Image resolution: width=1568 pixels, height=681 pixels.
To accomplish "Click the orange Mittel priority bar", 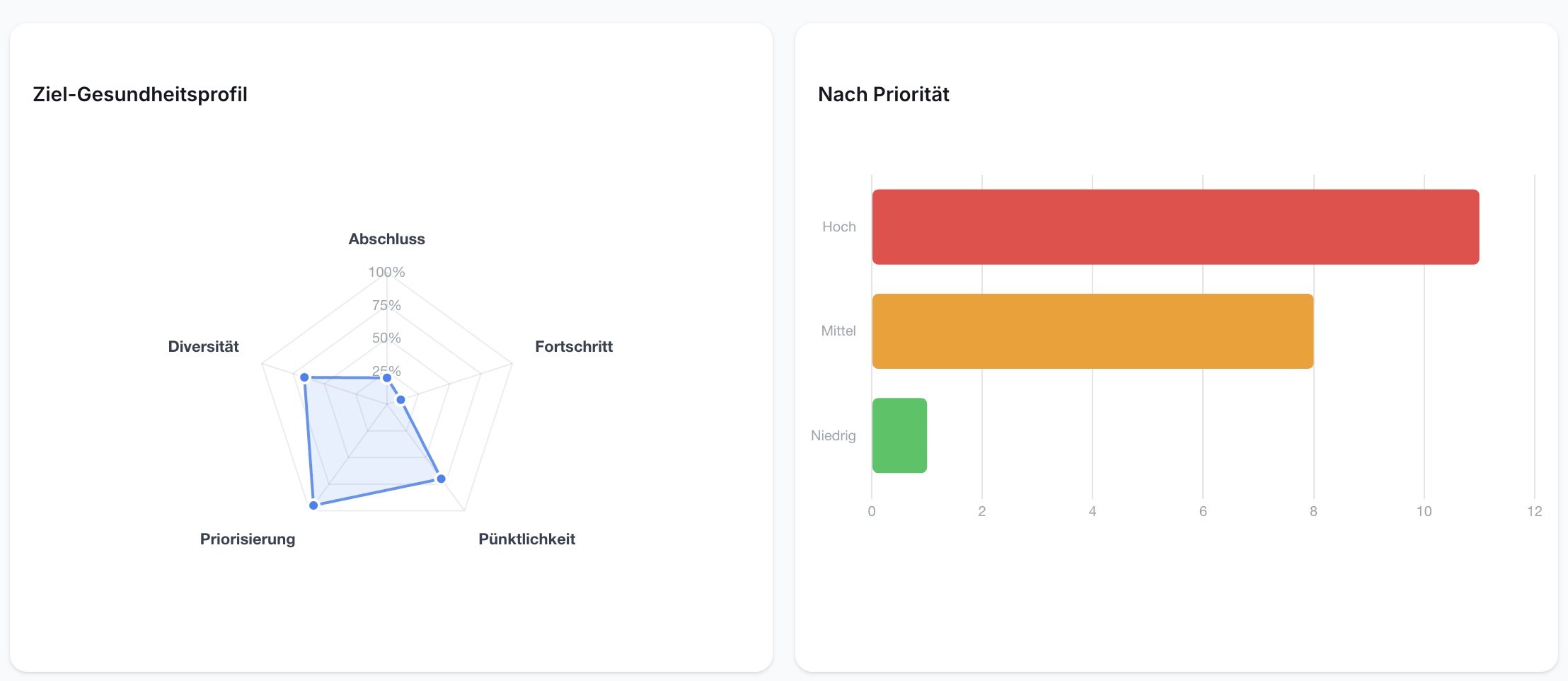I will [x=1093, y=331].
